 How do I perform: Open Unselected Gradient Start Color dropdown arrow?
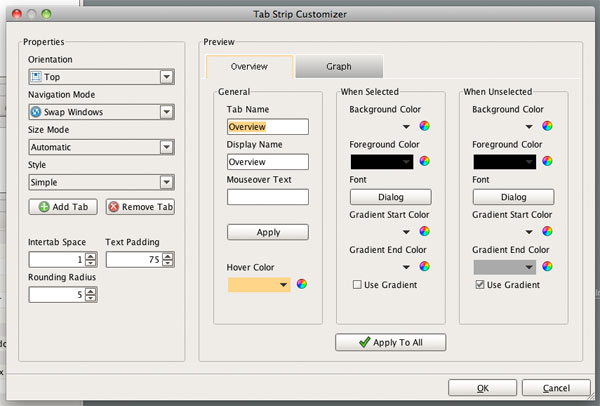[x=529, y=232]
